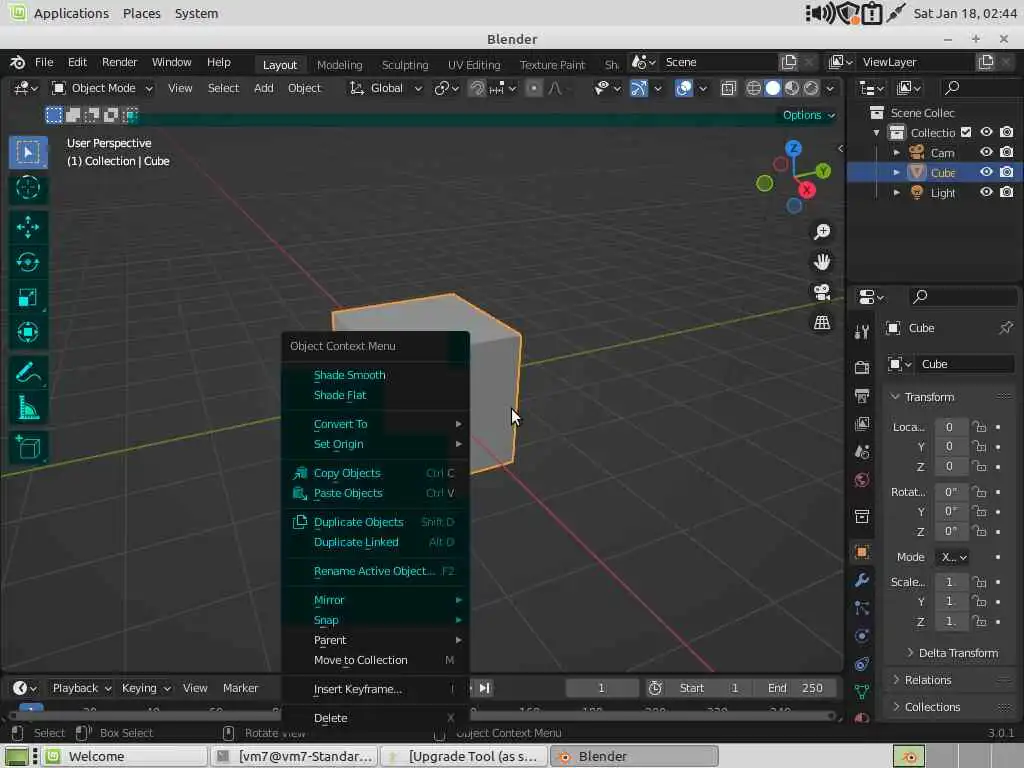Open the Render properties tab
This screenshot has height=768, width=1024.
click(x=861, y=368)
